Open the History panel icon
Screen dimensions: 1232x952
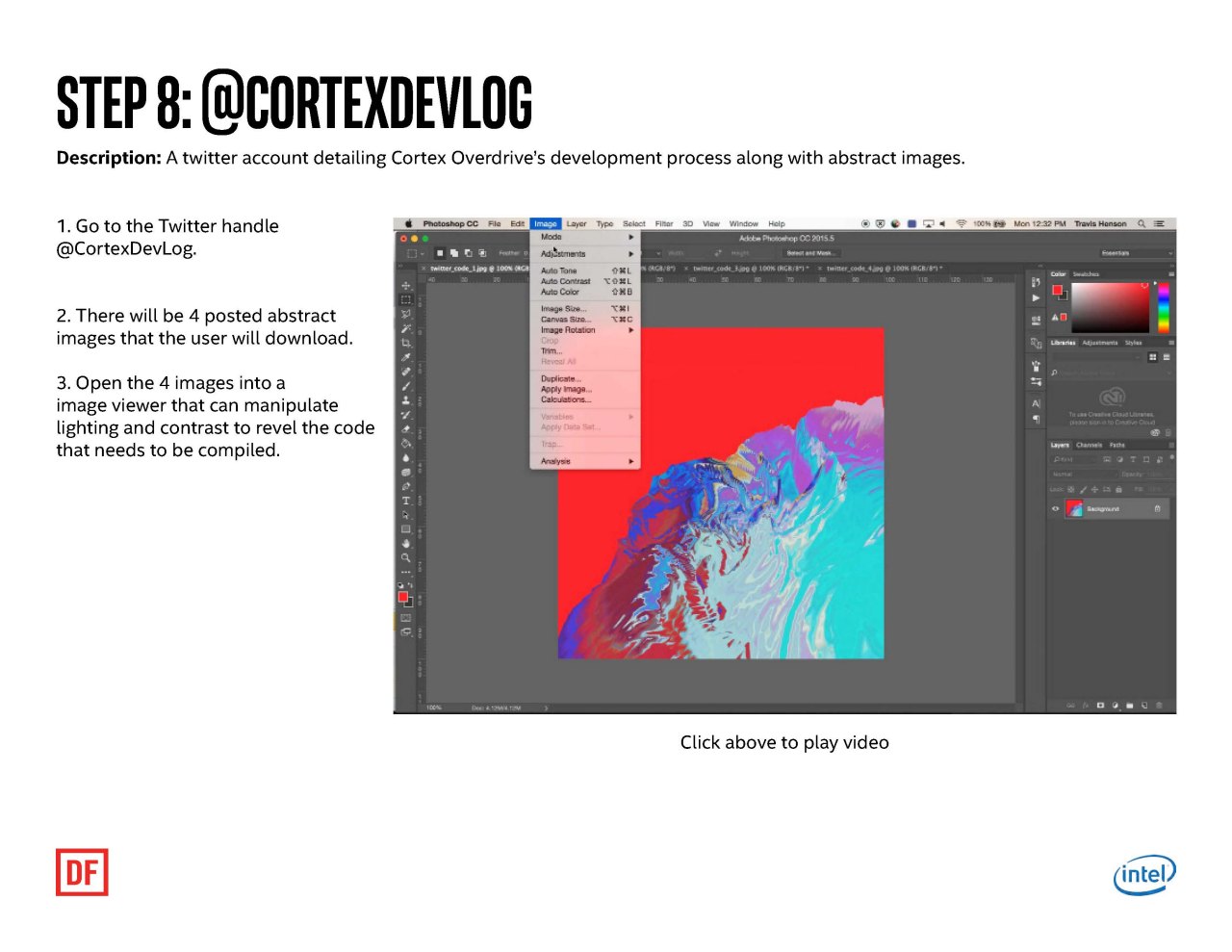tap(1036, 283)
